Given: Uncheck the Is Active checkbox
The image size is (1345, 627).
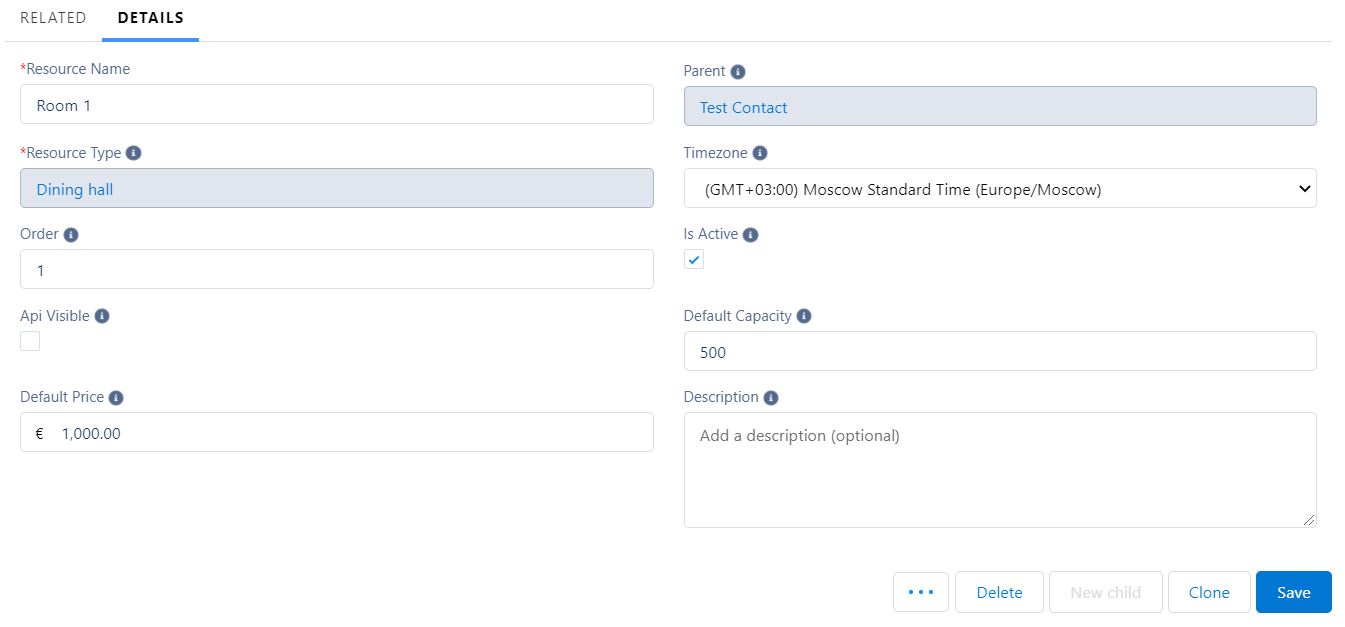Looking at the screenshot, I should click(694, 260).
